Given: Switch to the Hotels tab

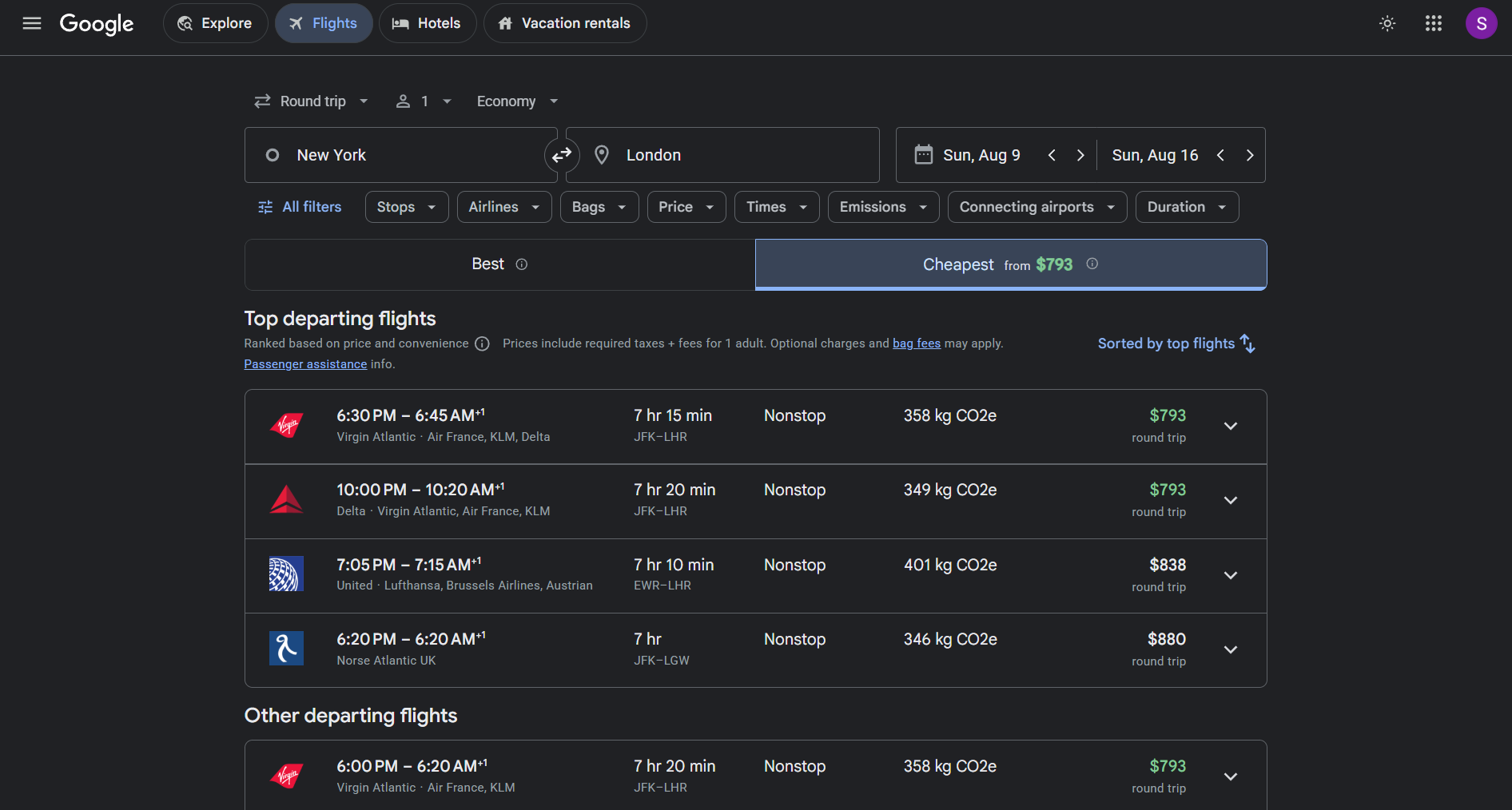Looking at the screenshot, I should click(428, 23).
